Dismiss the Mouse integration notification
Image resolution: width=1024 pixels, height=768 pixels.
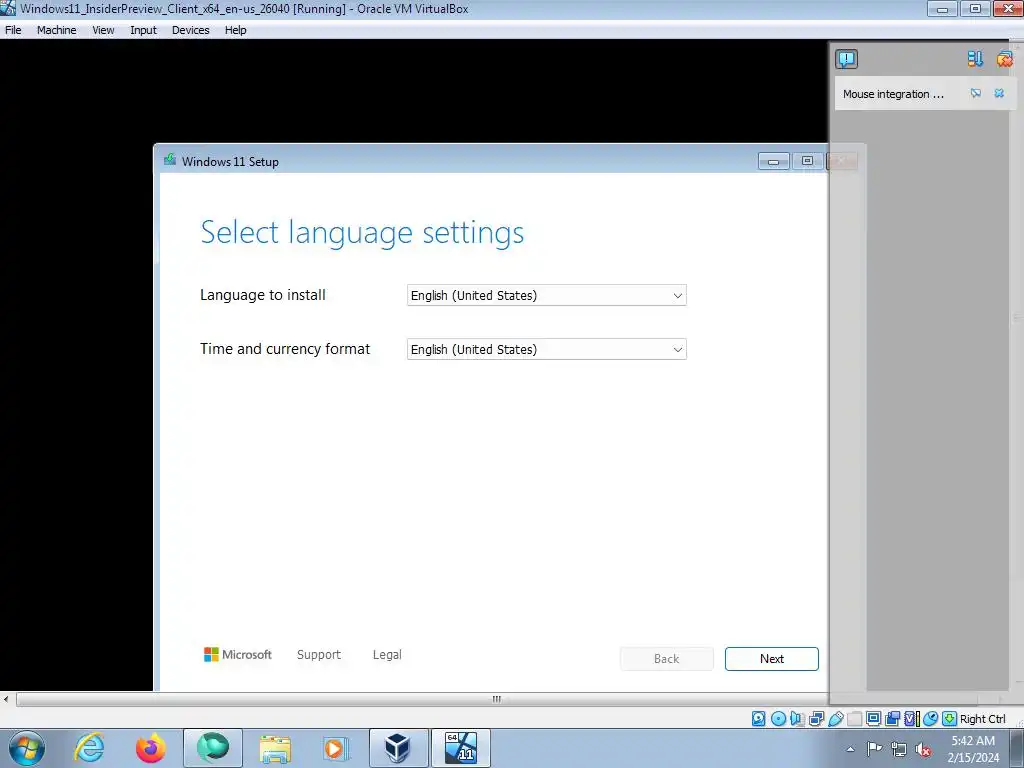(x=999, y=93)
